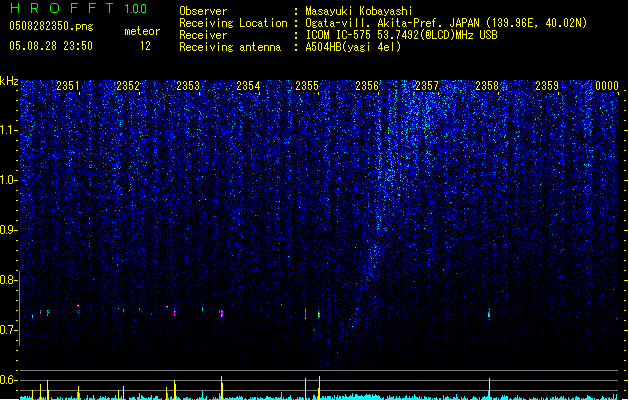Click the 2352 time marker
Screen dimensions: 629x400
pyautogui.click(x=128, y=86)
